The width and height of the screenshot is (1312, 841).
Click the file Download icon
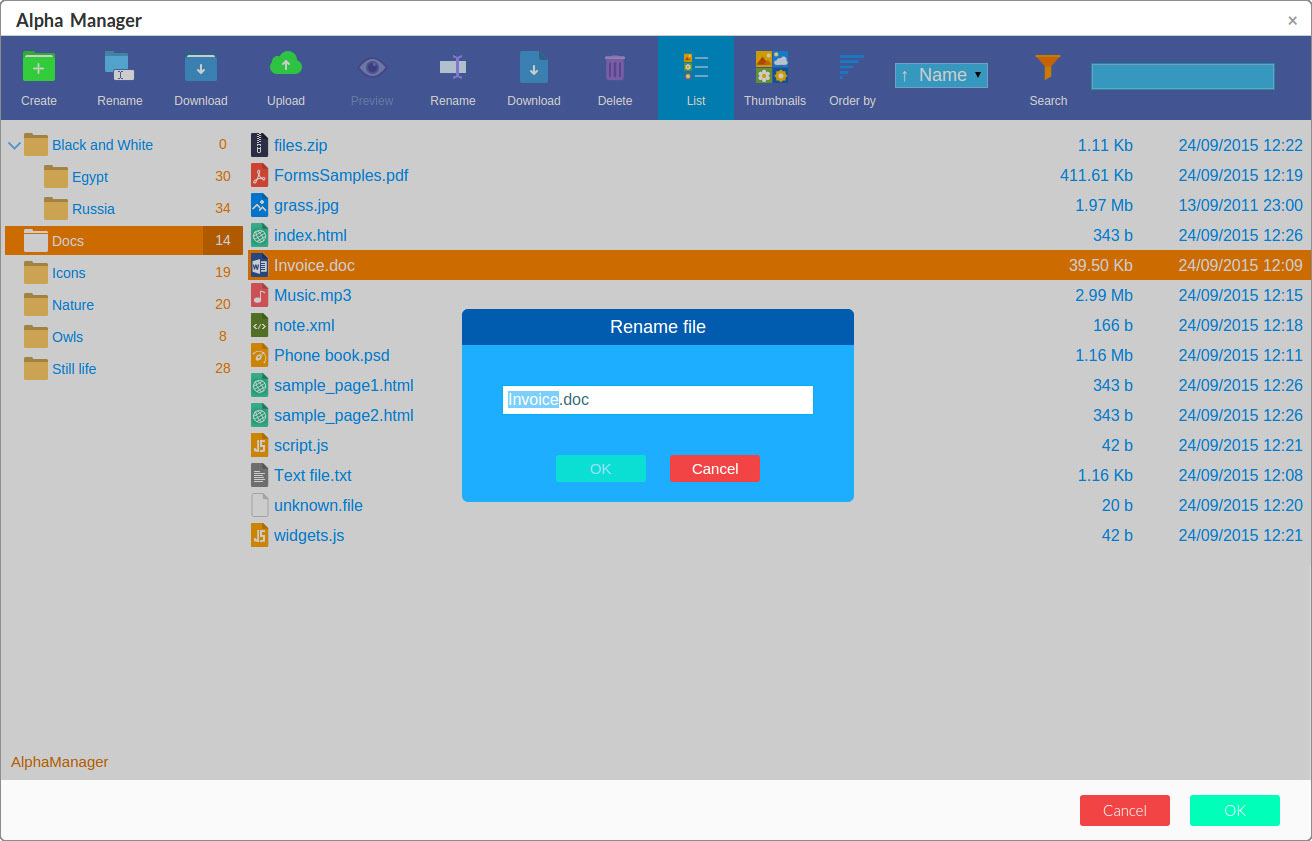[534, 67]
